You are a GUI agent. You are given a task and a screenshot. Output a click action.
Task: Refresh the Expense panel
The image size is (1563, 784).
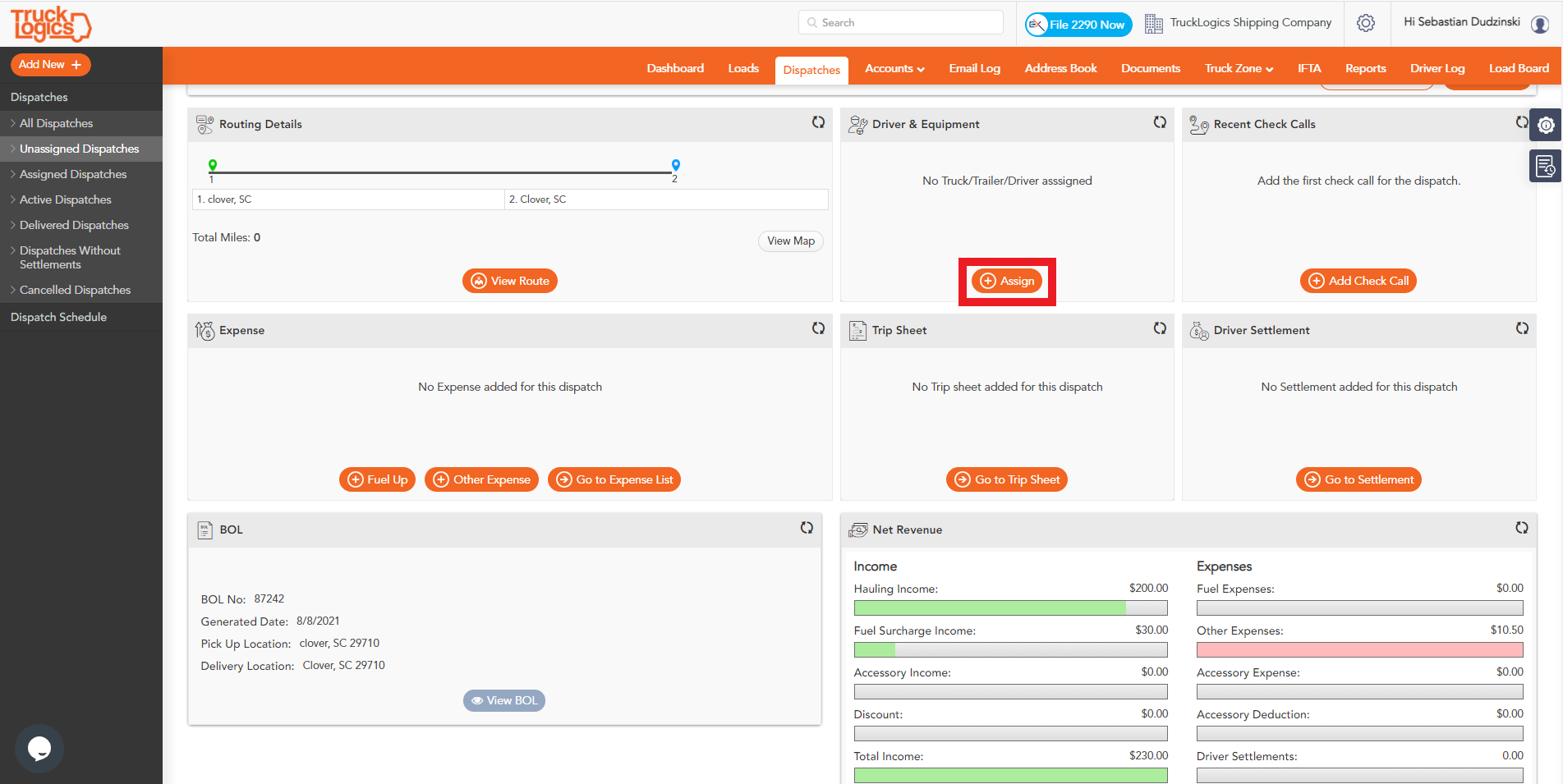[819, 328]
